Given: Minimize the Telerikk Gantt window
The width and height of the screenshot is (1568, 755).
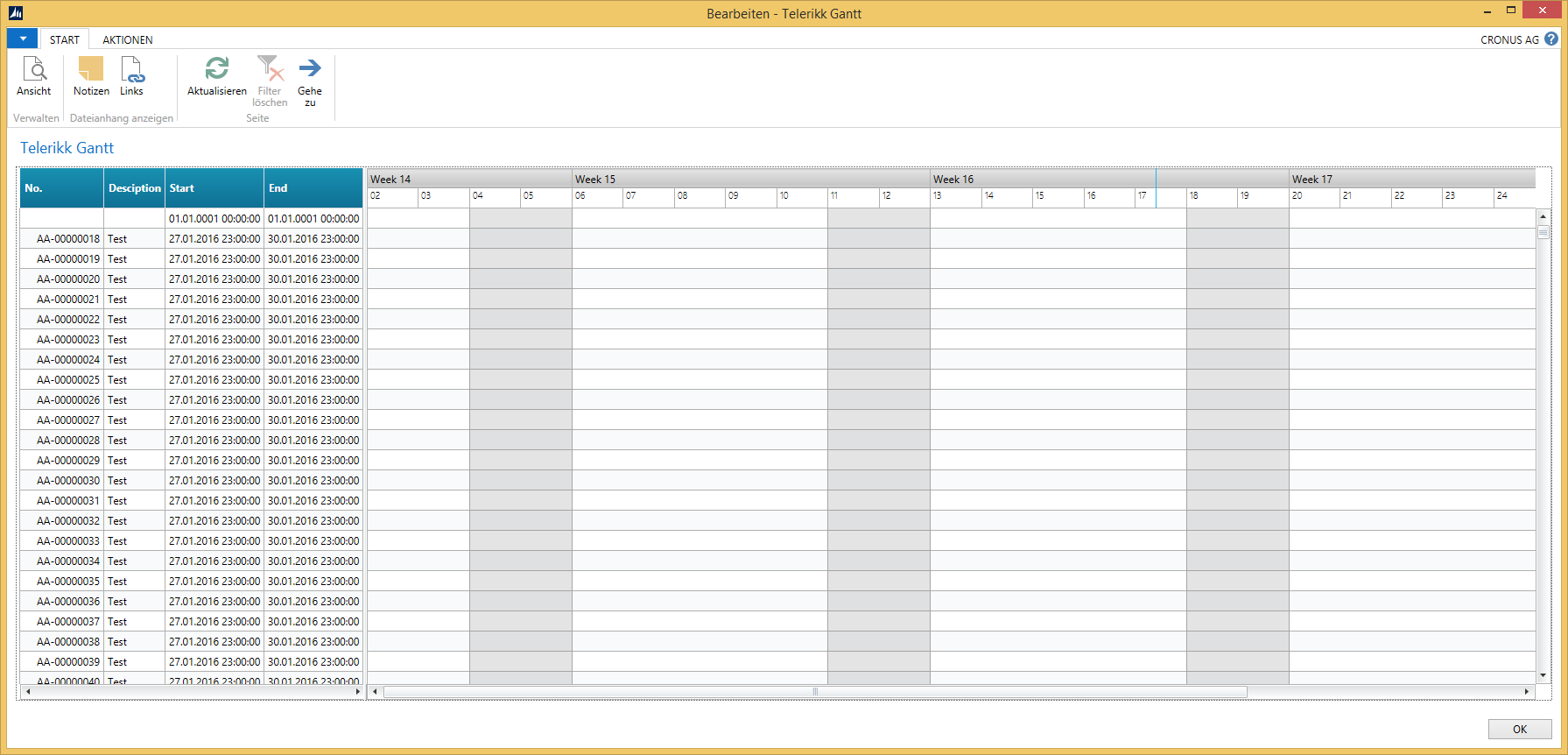Looking at the screenshot, I should tap(1487, 11).
